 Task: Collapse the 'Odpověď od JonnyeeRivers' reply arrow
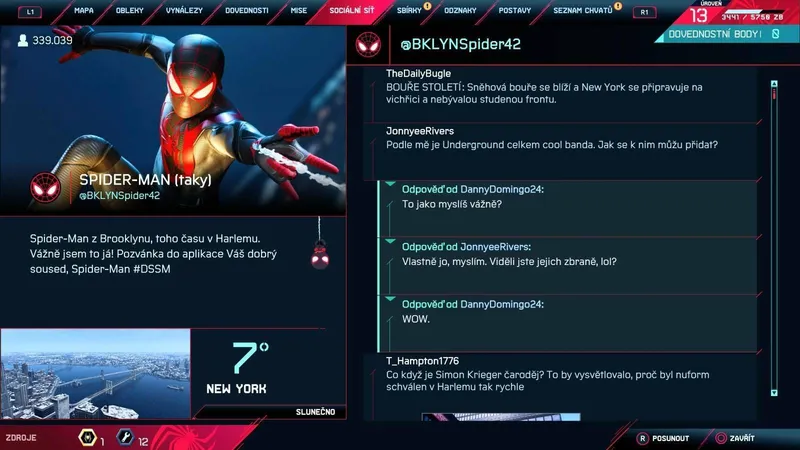(x=391, y=241)
